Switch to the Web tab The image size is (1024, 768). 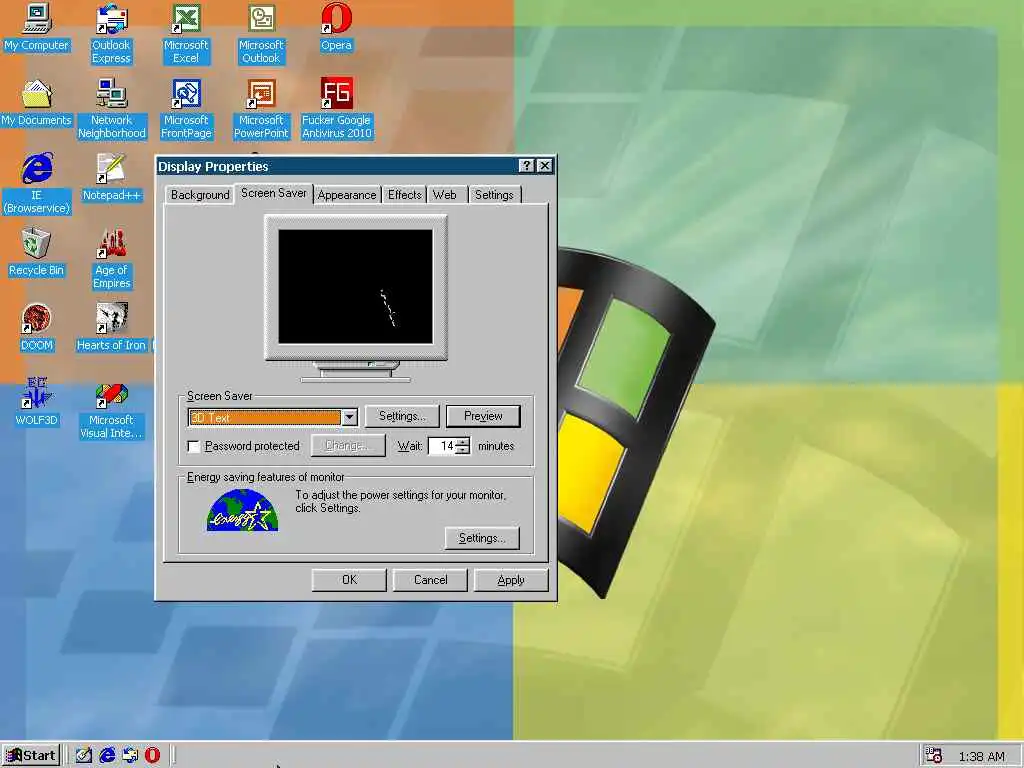coord(445,195)
